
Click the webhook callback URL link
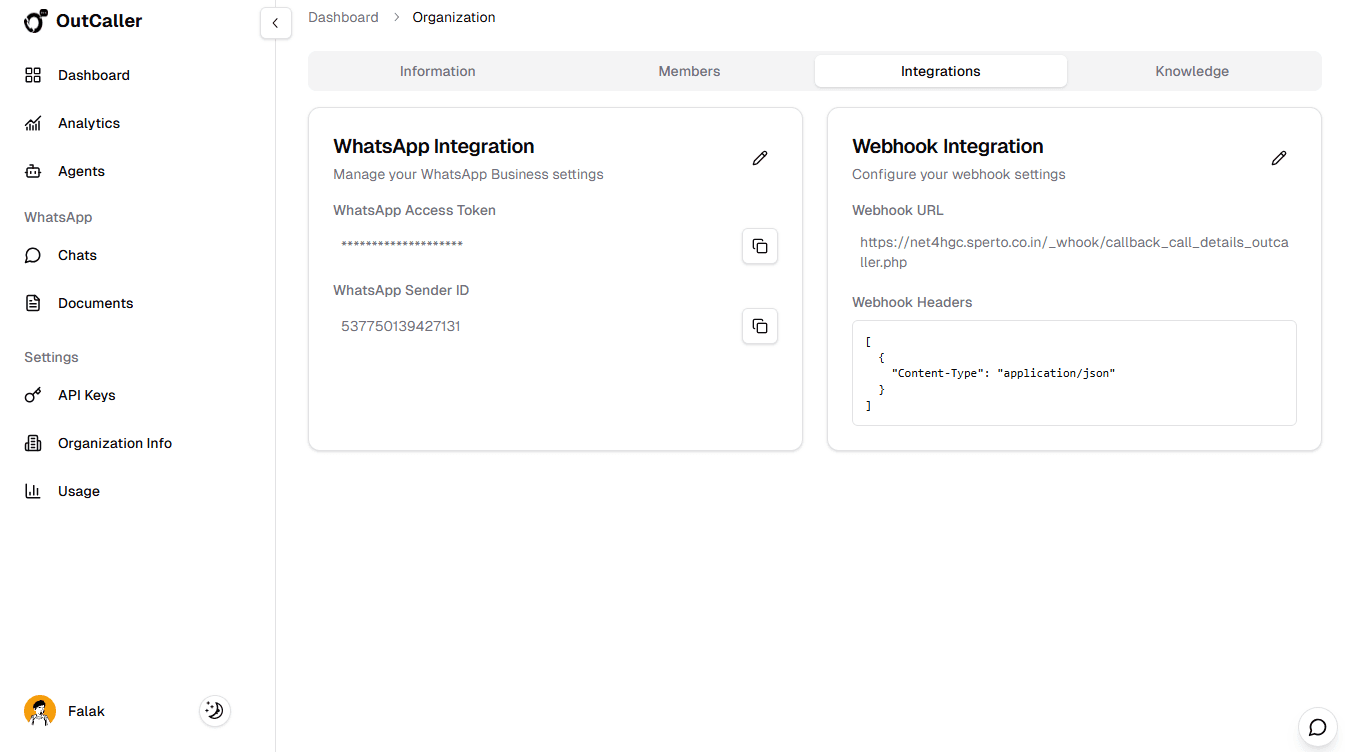click(x=1073, y=250)
